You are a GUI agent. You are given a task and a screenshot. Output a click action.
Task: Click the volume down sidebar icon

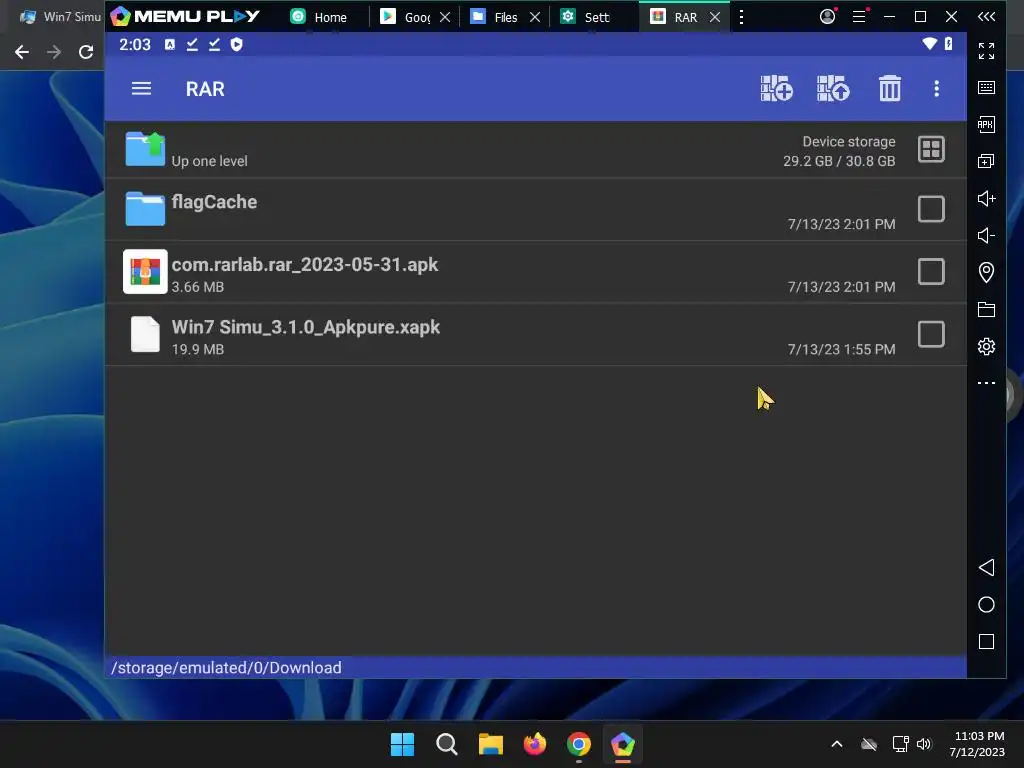(986, 235)
